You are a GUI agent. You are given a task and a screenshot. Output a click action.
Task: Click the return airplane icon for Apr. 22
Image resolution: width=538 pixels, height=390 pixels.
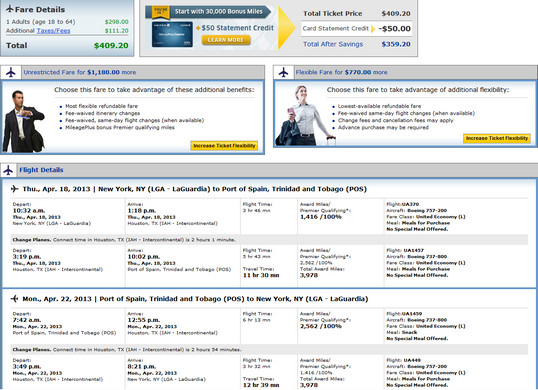14,298
